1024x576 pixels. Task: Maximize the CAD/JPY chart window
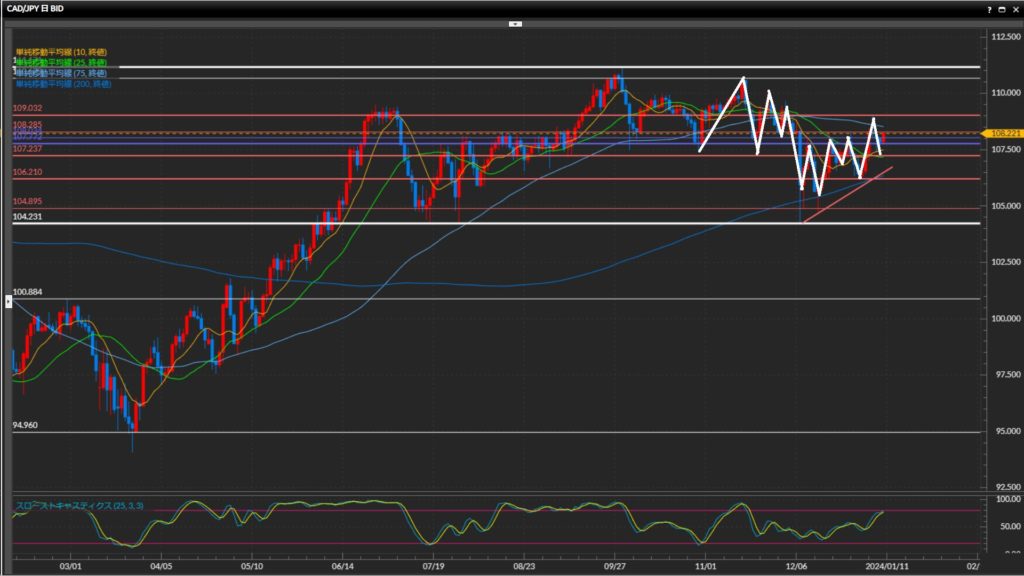coord(1001,7)
